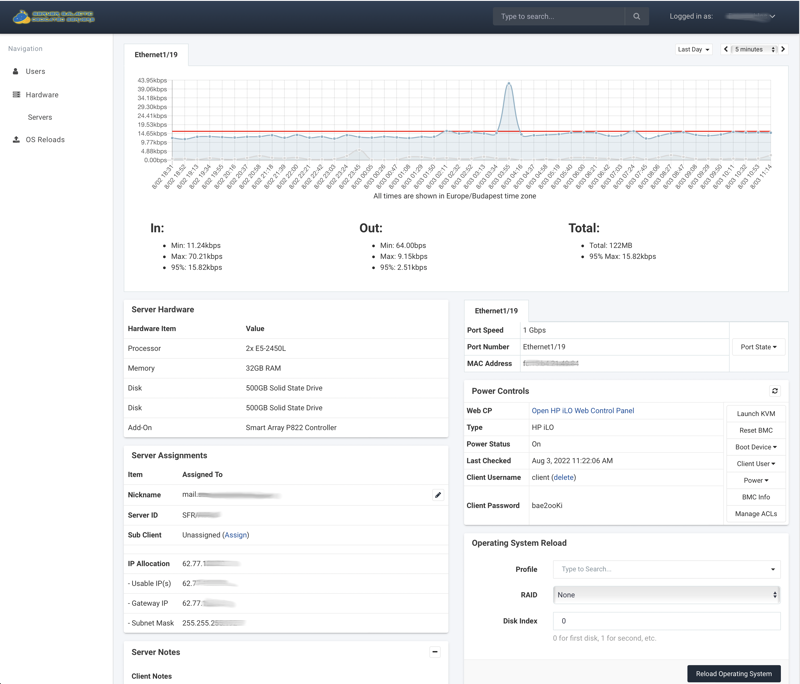Open Users in the navigation
This screenshot has height=684, width=800.
click(x=35, y=71)
